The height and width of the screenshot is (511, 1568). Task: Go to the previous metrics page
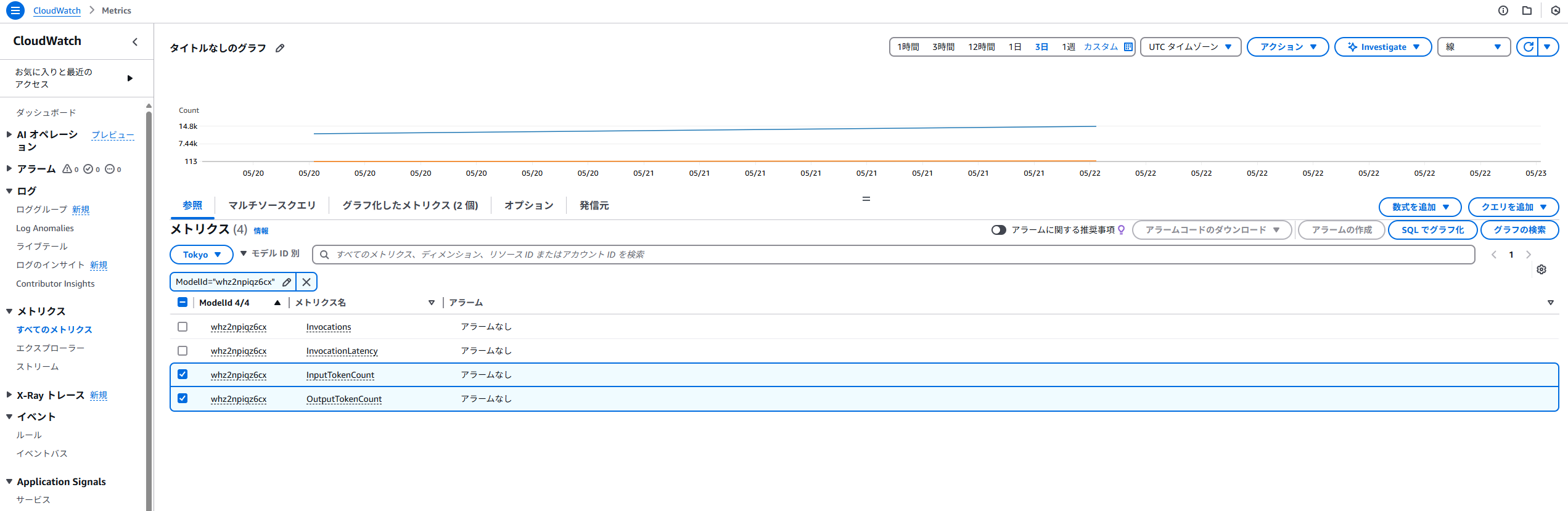[1494, 255]
